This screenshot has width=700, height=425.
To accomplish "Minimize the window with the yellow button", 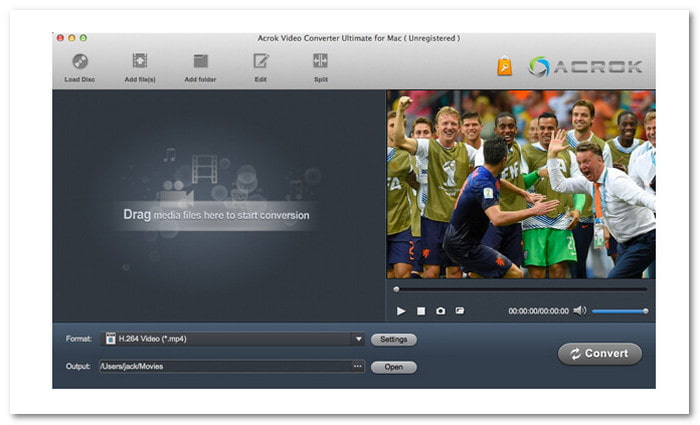I will 72,38.
